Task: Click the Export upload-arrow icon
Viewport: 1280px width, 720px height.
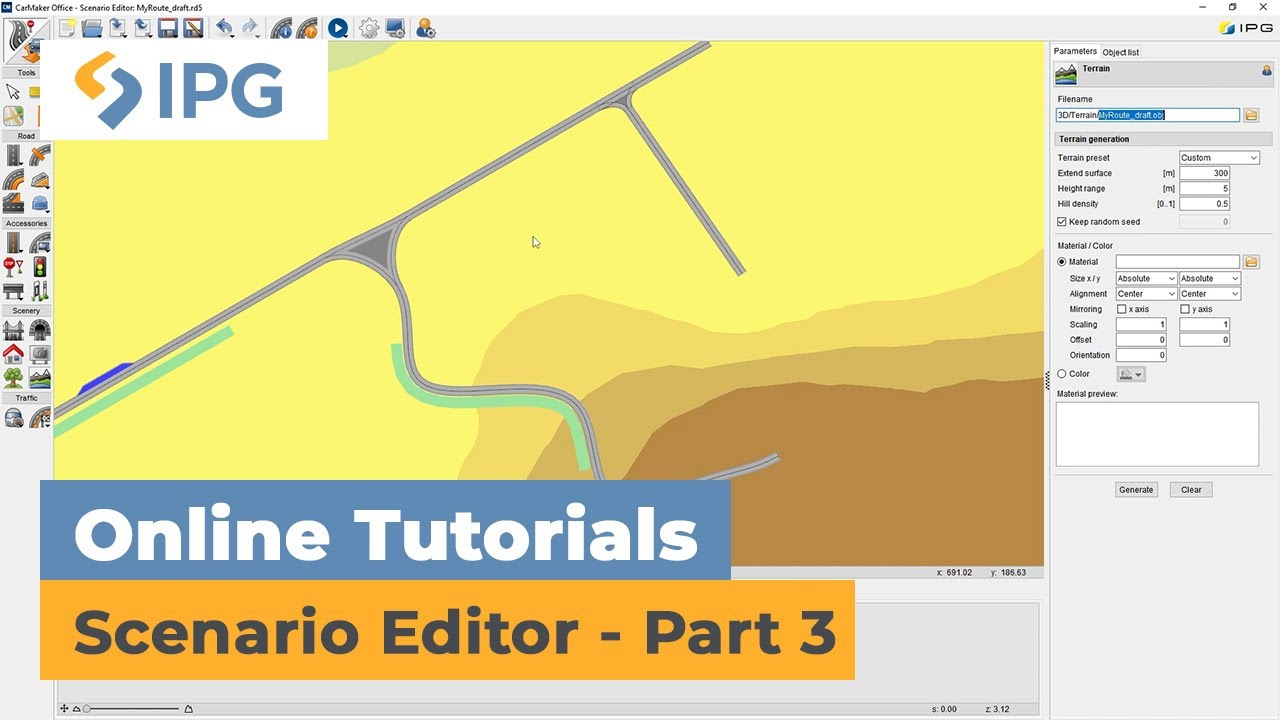Action: click(143, 28)
